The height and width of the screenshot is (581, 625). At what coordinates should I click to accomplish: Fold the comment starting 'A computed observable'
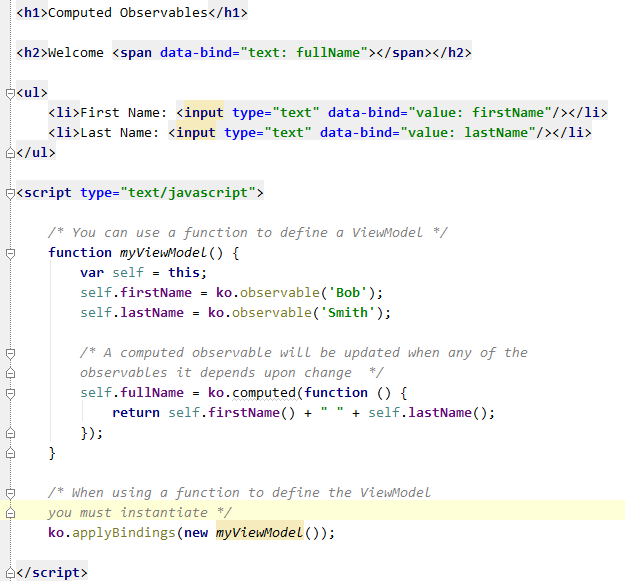click(10, 353)
